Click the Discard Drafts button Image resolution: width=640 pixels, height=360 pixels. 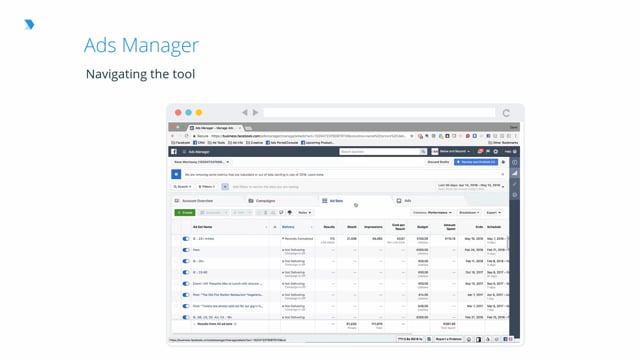pyautogui.click(x=438, y=162)
